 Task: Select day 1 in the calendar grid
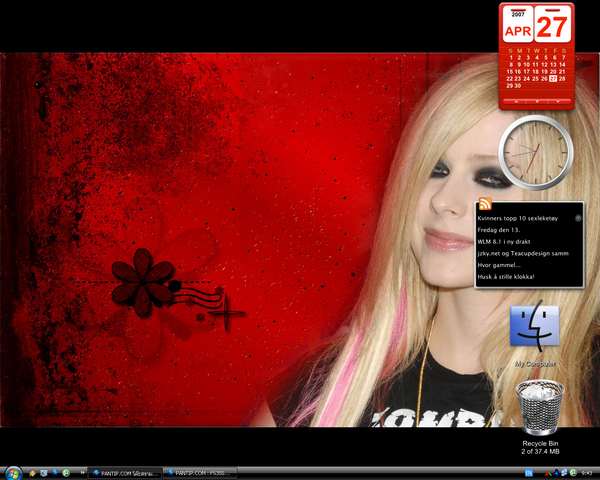click(x=511, y=57)
